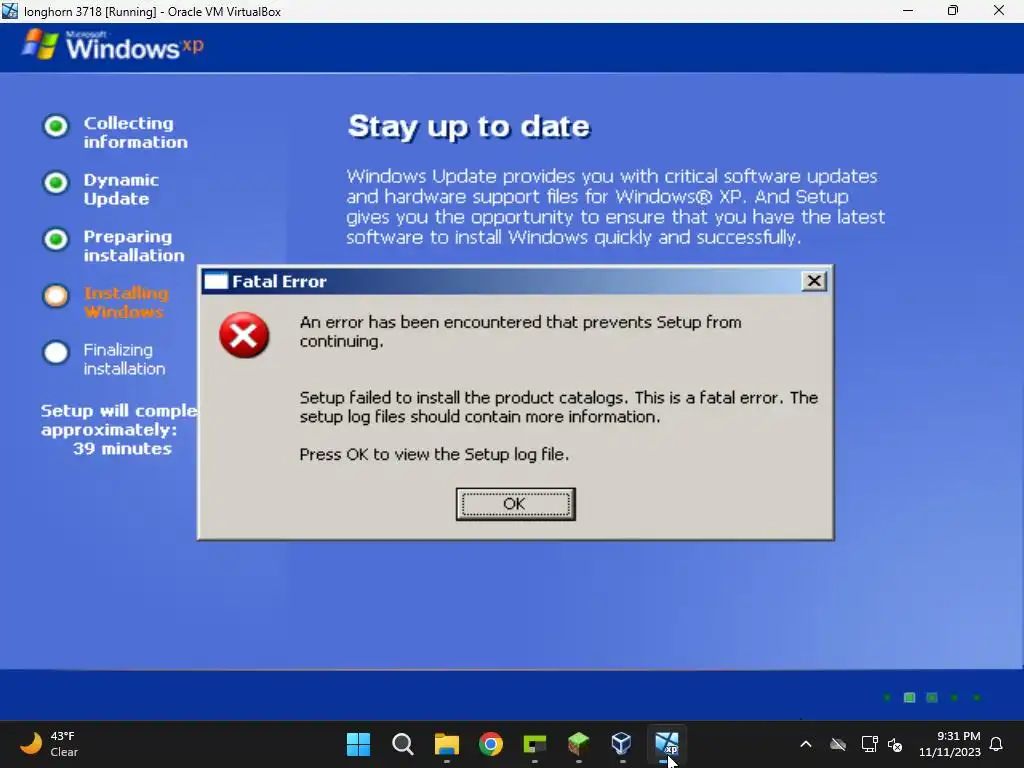Viewport: 1024px width, 768px height.
Task: Minimize the VirtualBox window
Action: (908, 11)
